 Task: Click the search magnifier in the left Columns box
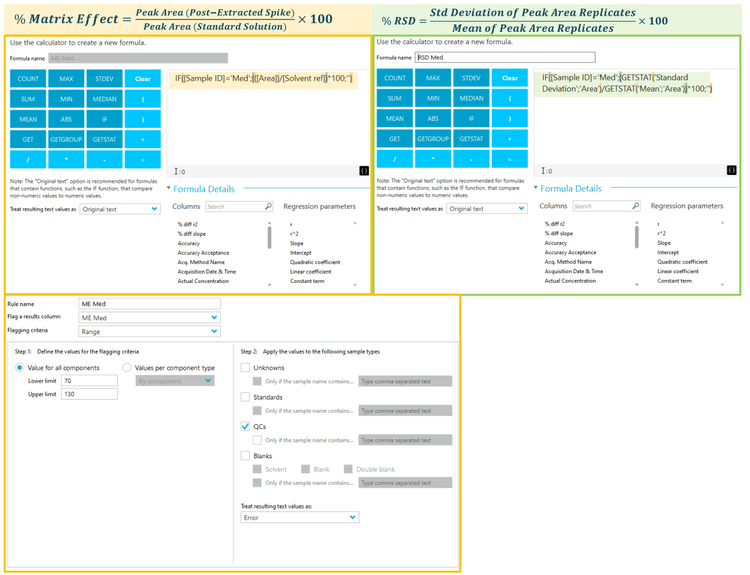(x=268, y=206)
